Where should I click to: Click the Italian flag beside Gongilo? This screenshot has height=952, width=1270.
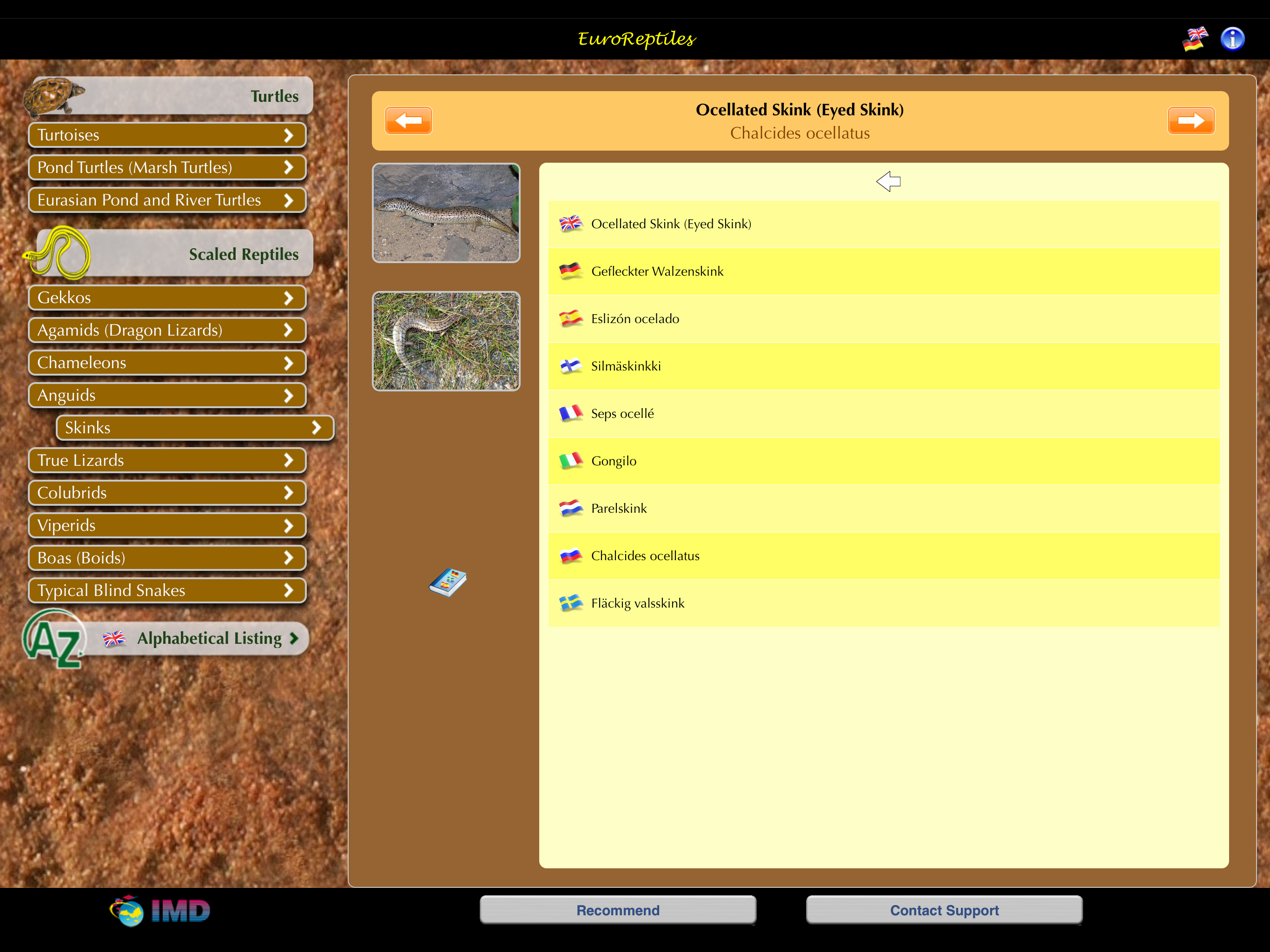[x=571, y=461]
